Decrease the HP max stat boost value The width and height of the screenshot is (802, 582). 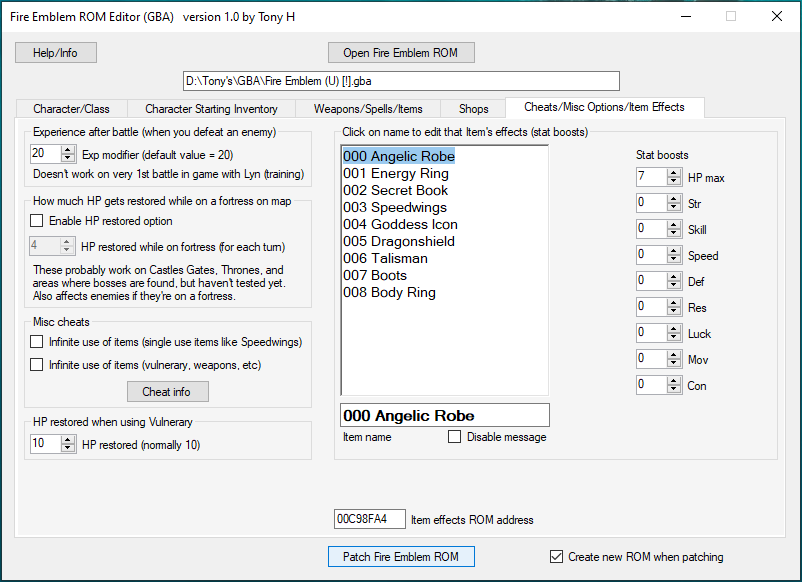(674, 182)
